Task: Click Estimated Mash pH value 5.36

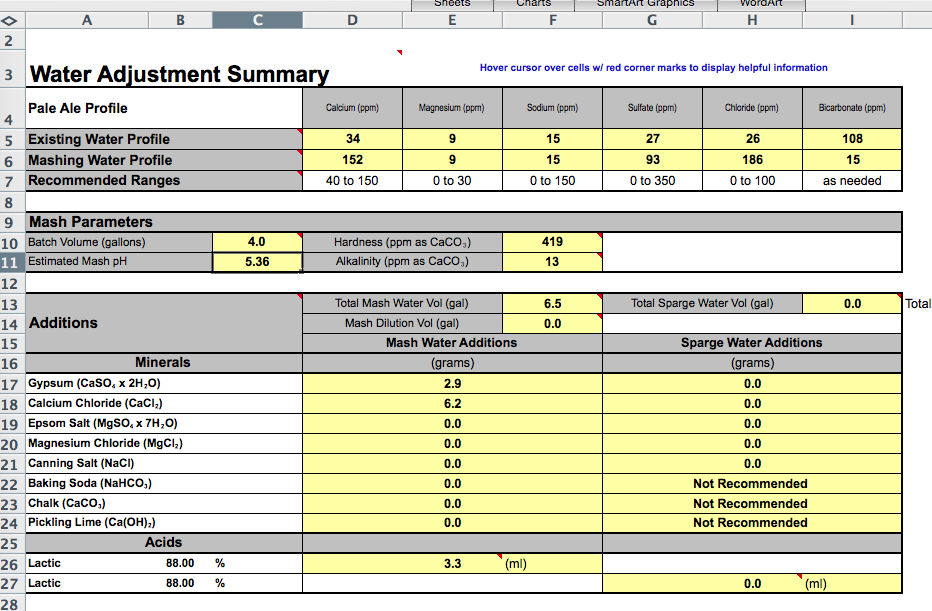Action: [257, 262]
